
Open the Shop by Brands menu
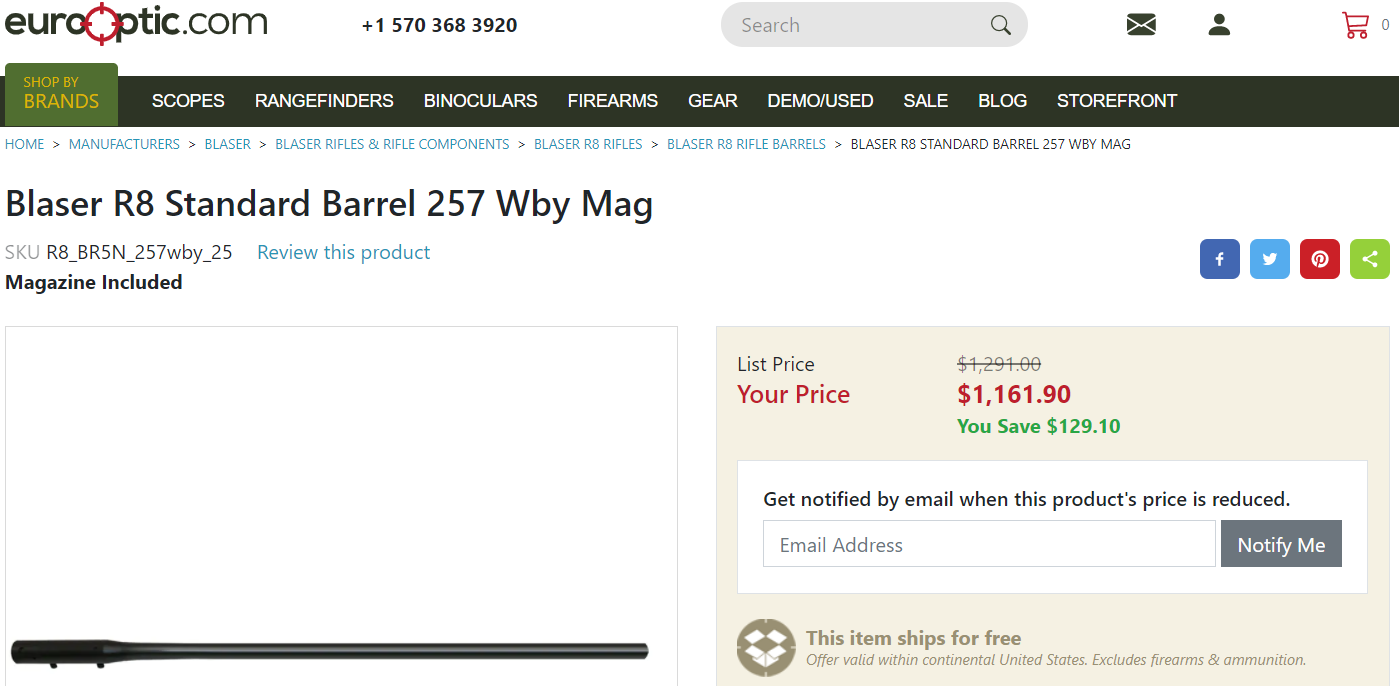pyautogui.click(x=61, y=94)
